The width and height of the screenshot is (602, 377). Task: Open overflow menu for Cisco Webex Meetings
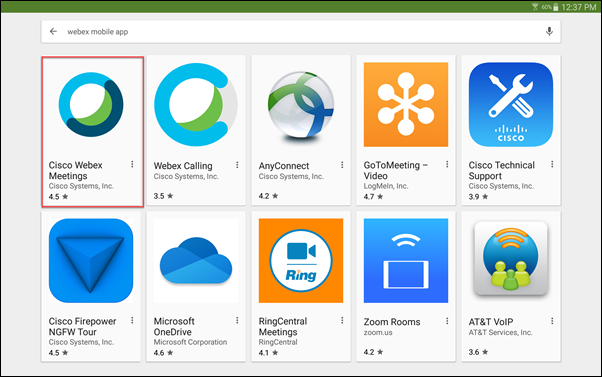[x=132, y=164]
